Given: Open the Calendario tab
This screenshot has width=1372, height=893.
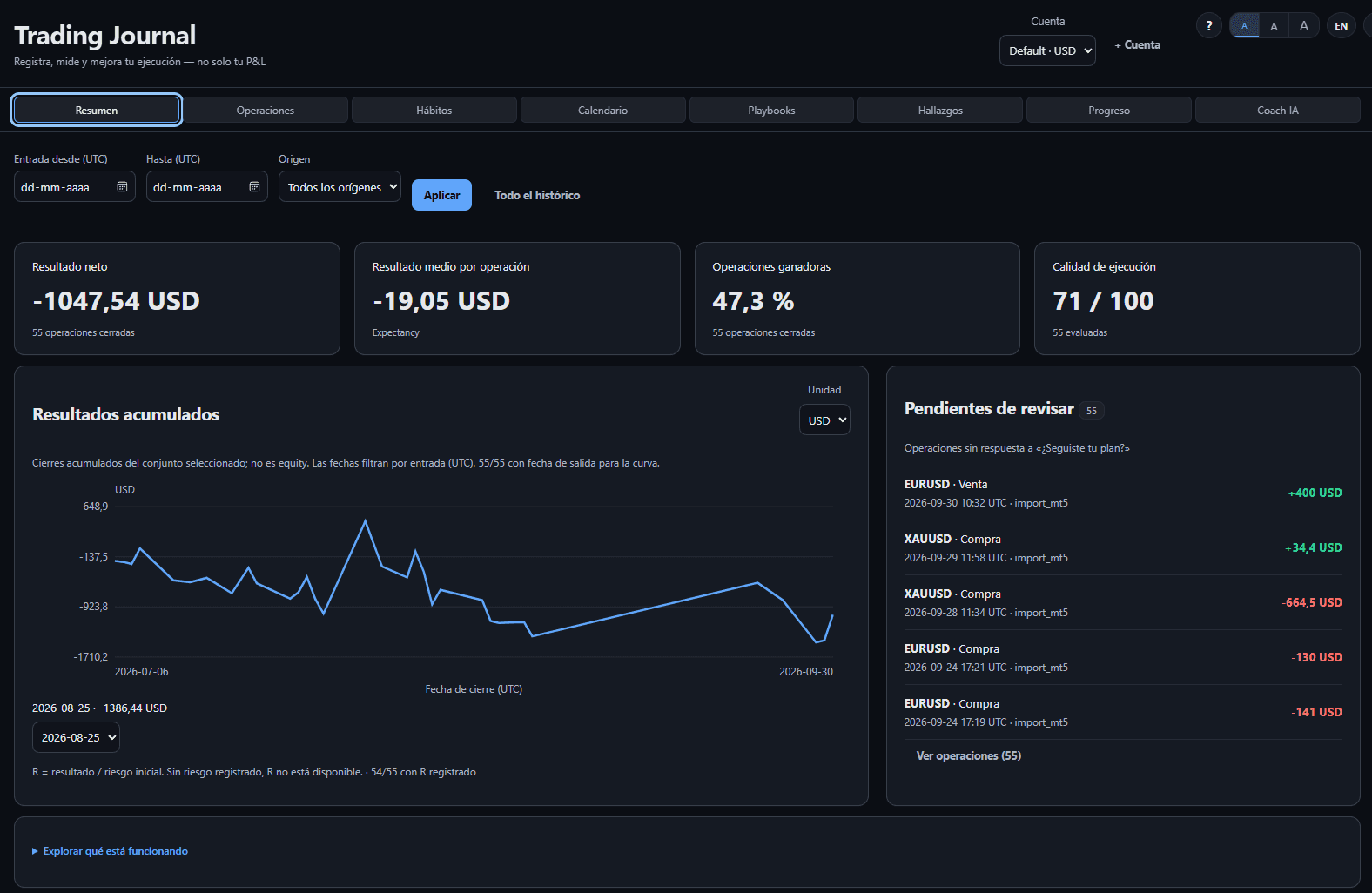Looking at the screenshot, I should [x=603, y=111].
